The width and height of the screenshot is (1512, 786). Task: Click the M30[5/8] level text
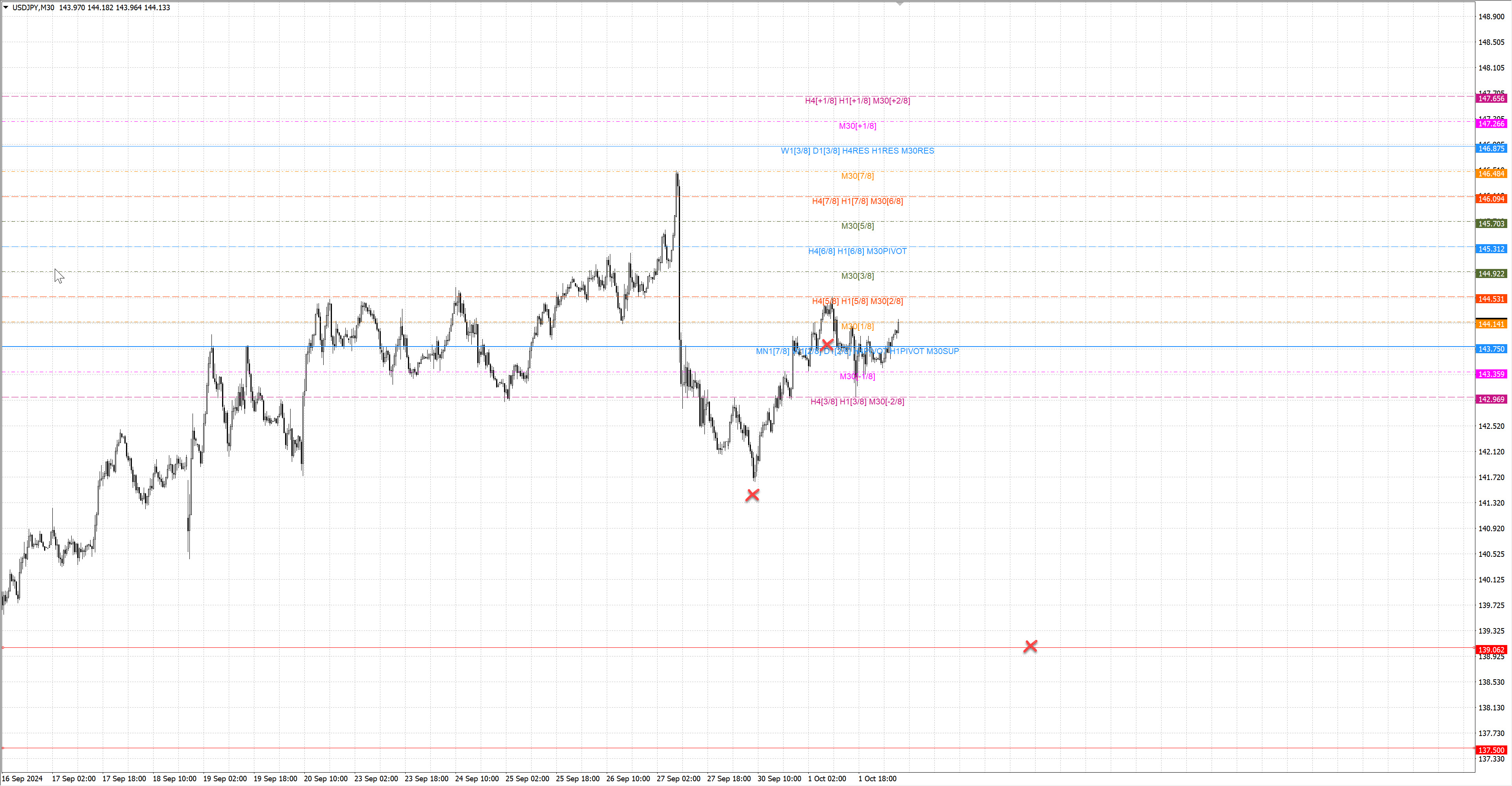(x=857, y=226)
